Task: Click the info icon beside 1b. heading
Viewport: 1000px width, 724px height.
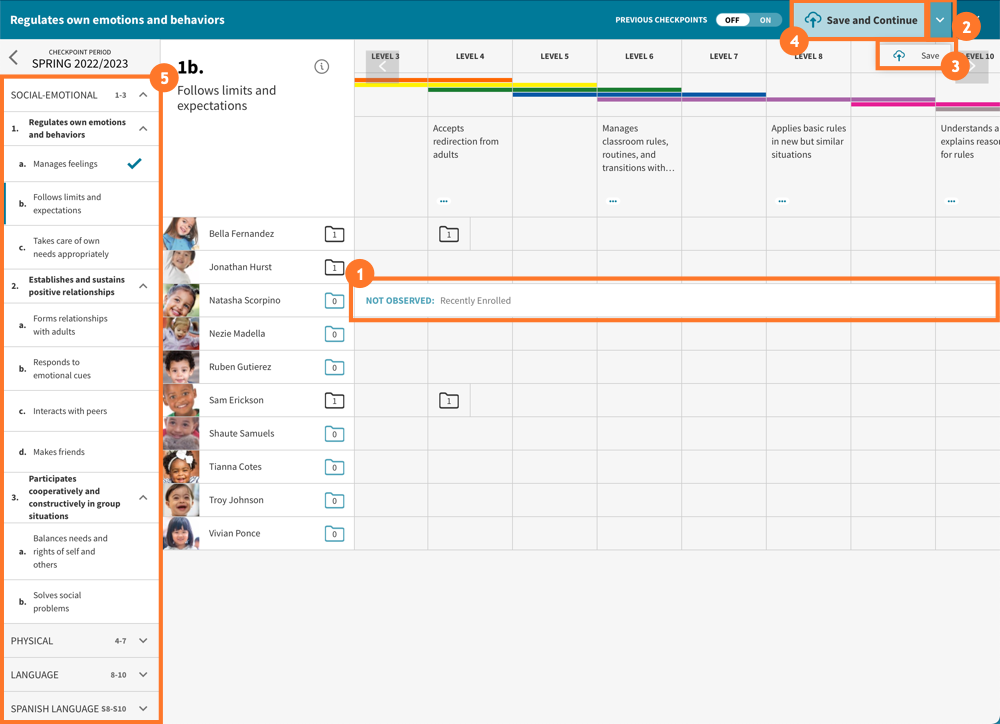Action: point(321,67)
